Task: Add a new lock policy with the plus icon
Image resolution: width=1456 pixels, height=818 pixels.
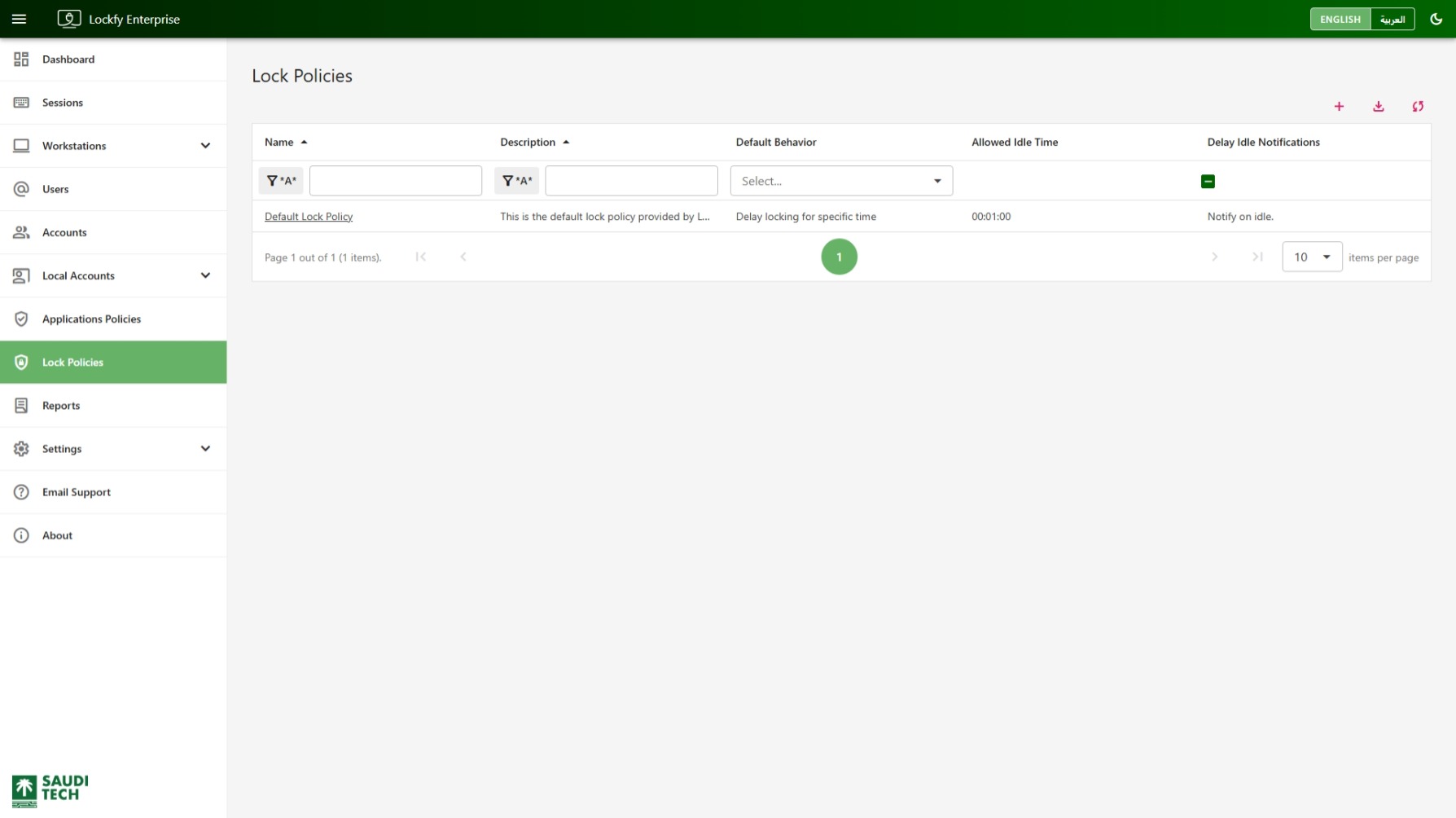Action: (1339, 107)
